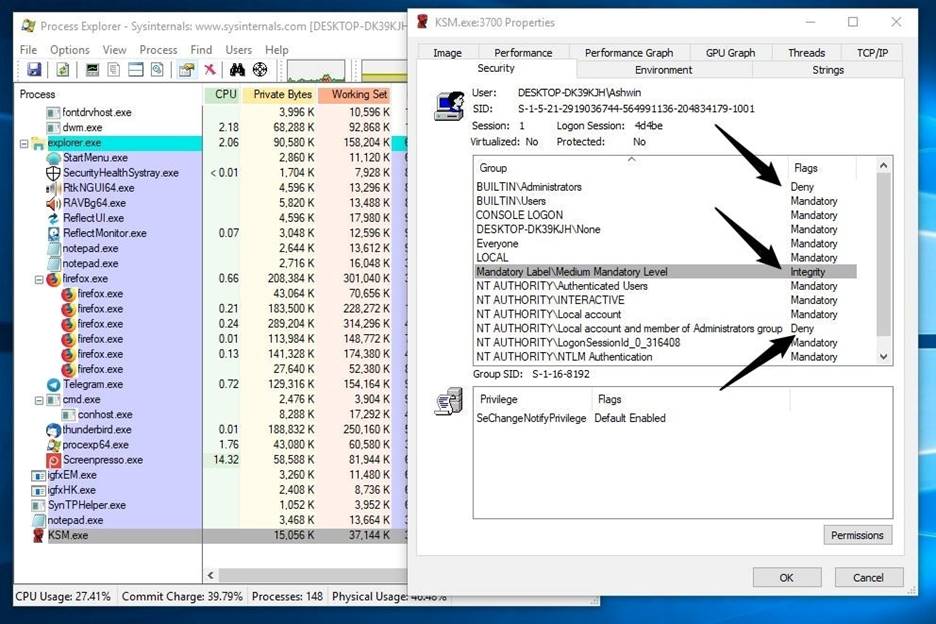Open the Options menu
Screen dimensions: 936x624
[69, 49]
